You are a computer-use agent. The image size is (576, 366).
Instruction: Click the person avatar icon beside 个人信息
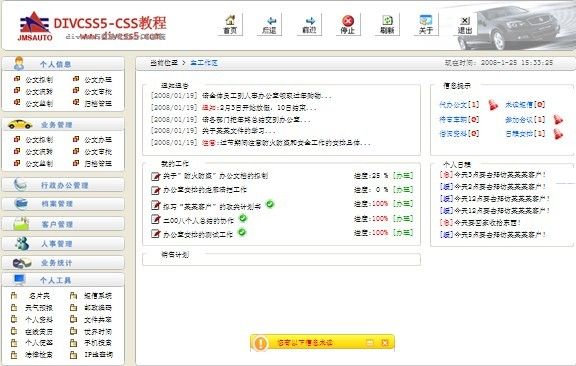tap(19, 64)
